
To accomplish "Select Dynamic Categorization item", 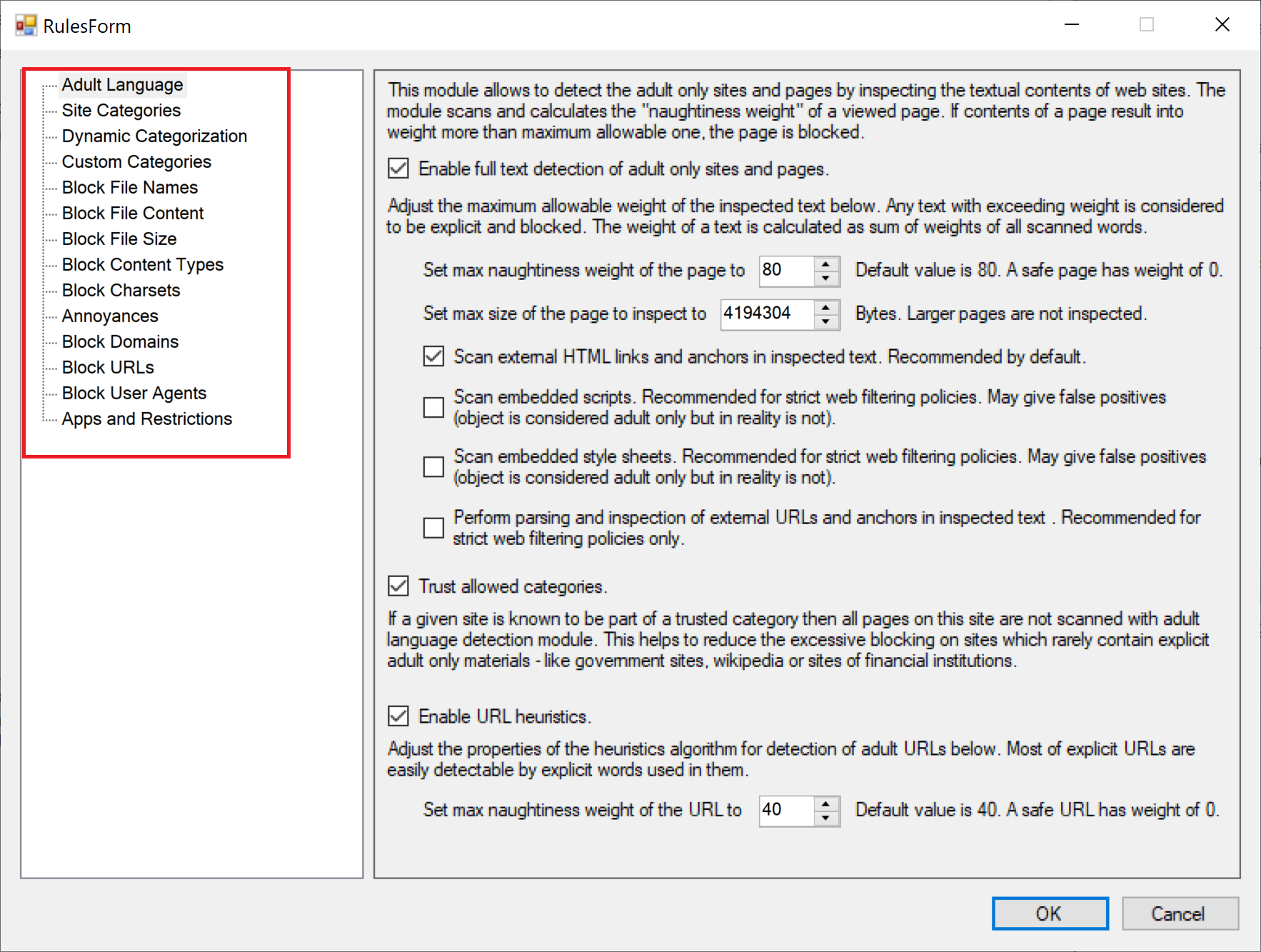I will click(x=154, y=136).
